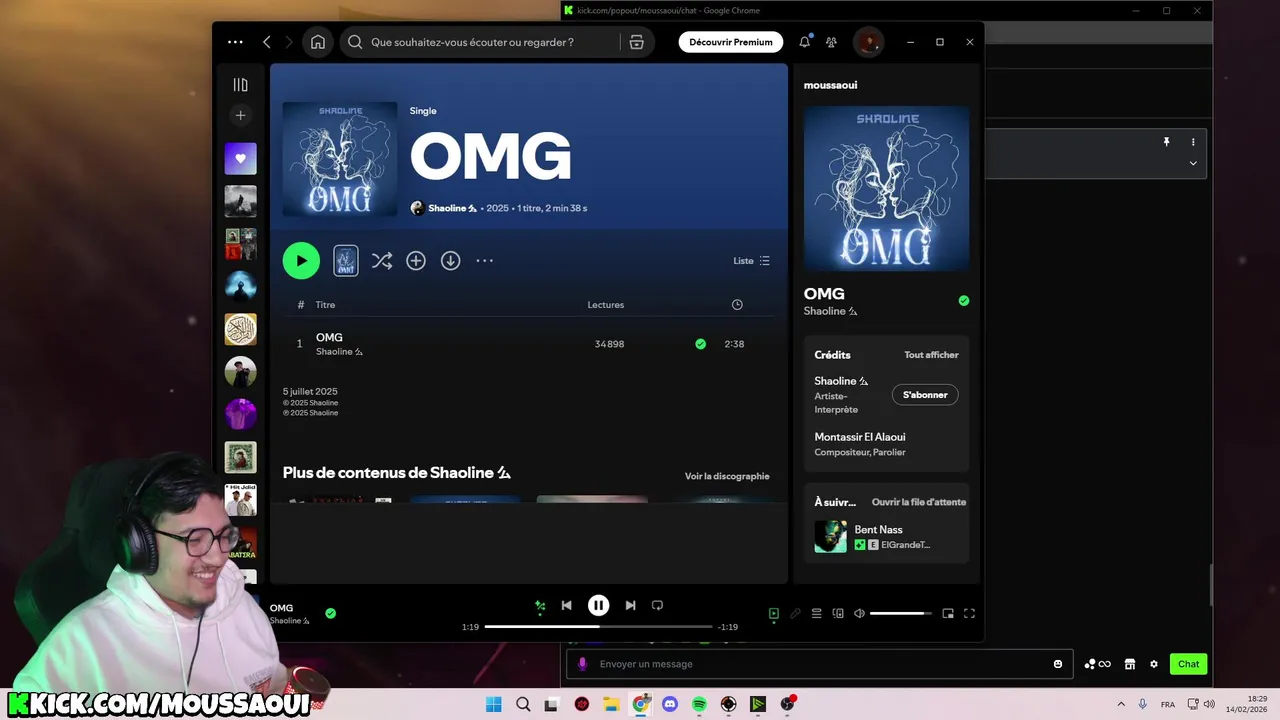This screenshot has width=1280, height=720.
Task: Open Connect to a device
Action: (838, 614)
